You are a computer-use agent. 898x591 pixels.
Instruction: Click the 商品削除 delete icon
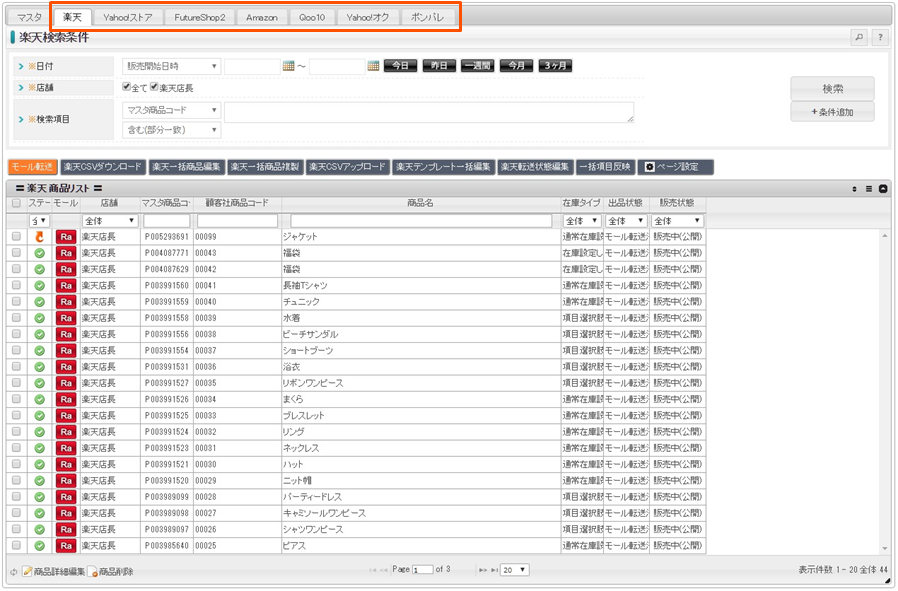92,571
